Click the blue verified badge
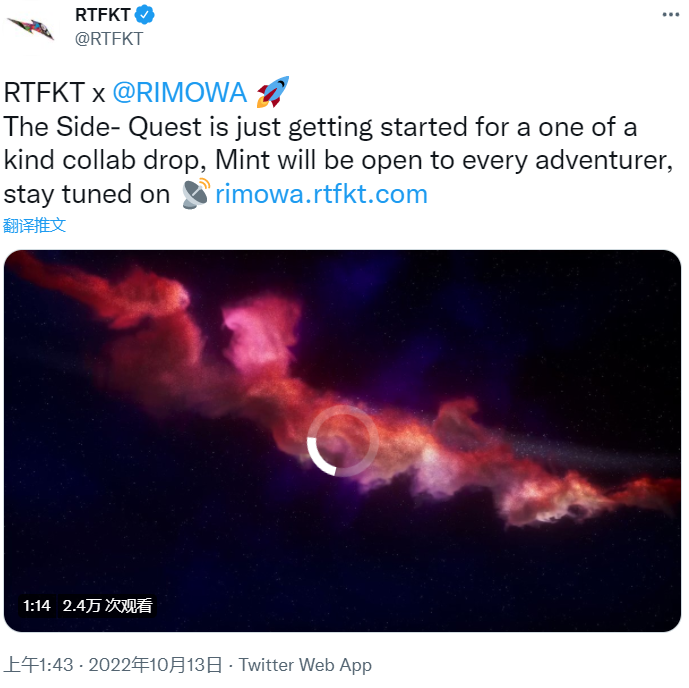Viewport: 689px width, 688px height. (144, 15)
